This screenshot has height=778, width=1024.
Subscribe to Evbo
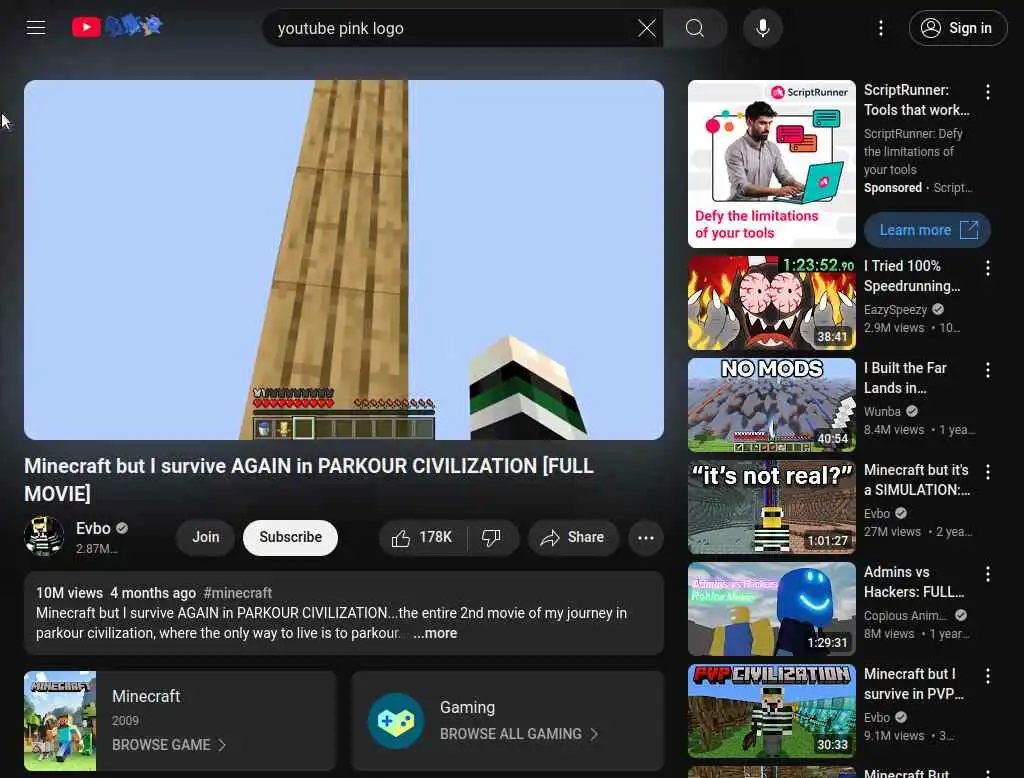coord(291,538)
